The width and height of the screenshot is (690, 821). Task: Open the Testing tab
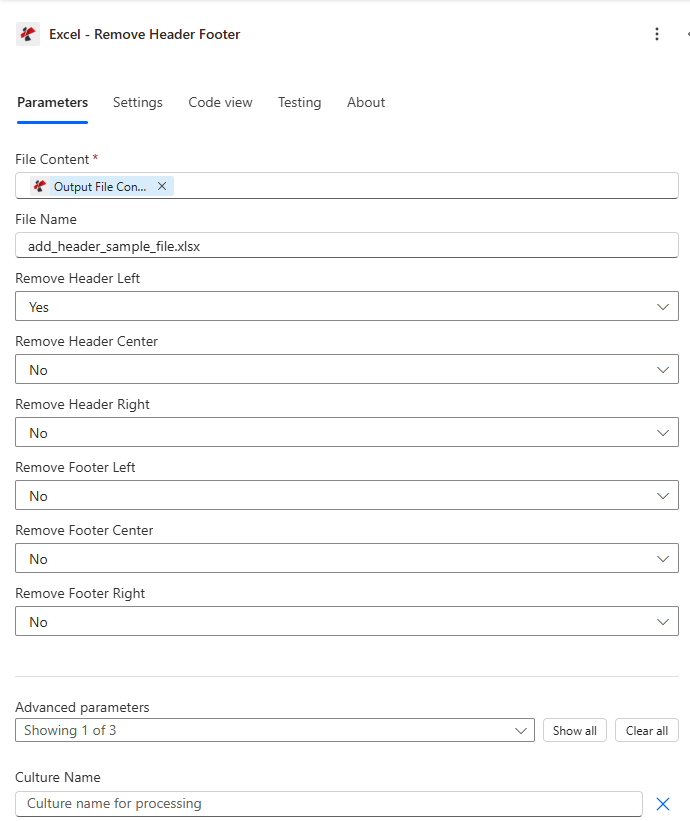point(299,103)
